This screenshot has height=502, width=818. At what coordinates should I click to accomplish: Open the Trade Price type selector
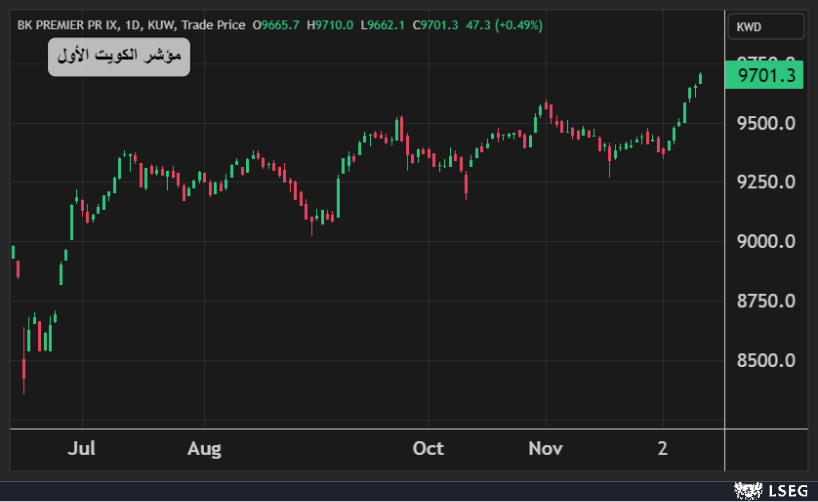tap(214, 25)
